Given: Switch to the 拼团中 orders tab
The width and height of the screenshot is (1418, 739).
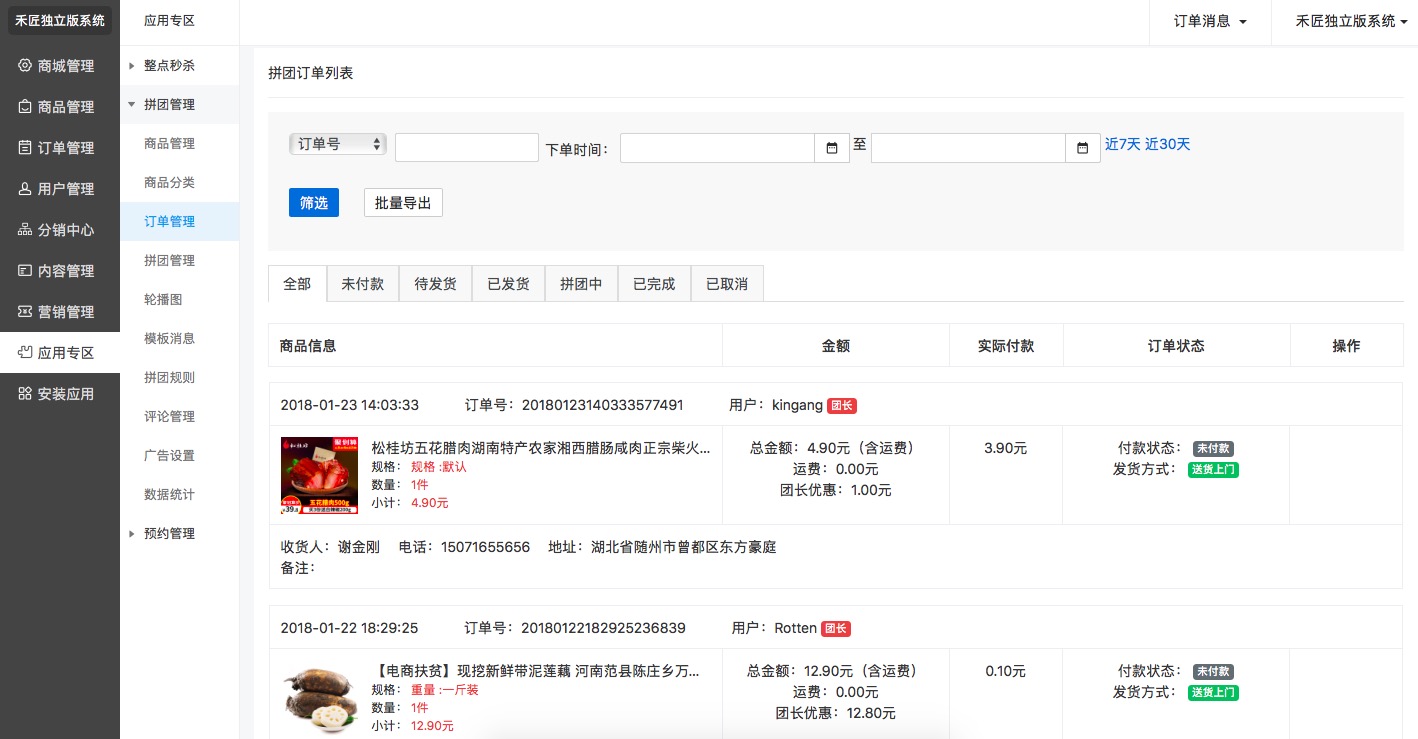Looking at the screenshot, I should tap(581, 284).
